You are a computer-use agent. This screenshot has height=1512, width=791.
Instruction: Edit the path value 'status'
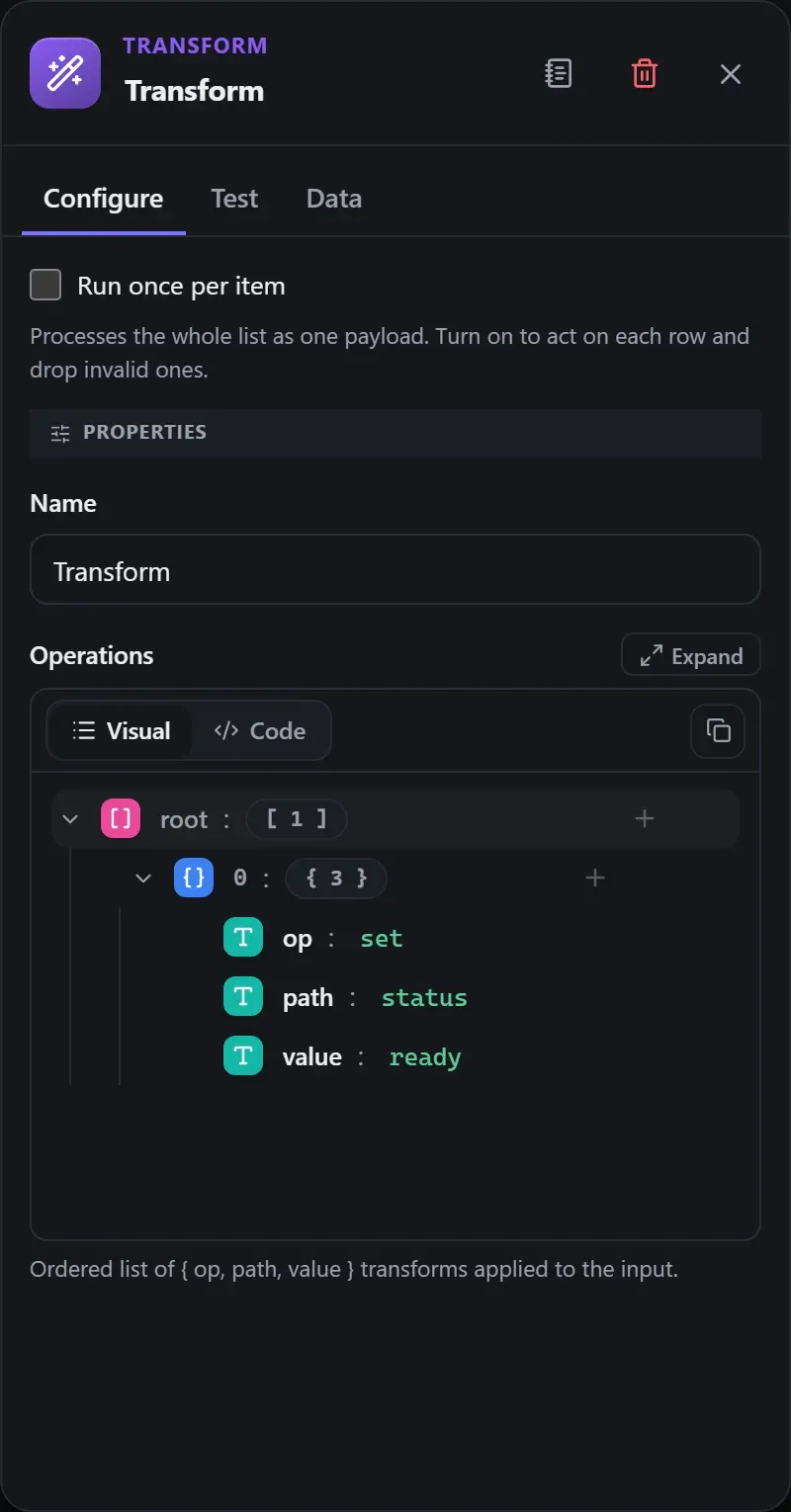click(424, 997)
